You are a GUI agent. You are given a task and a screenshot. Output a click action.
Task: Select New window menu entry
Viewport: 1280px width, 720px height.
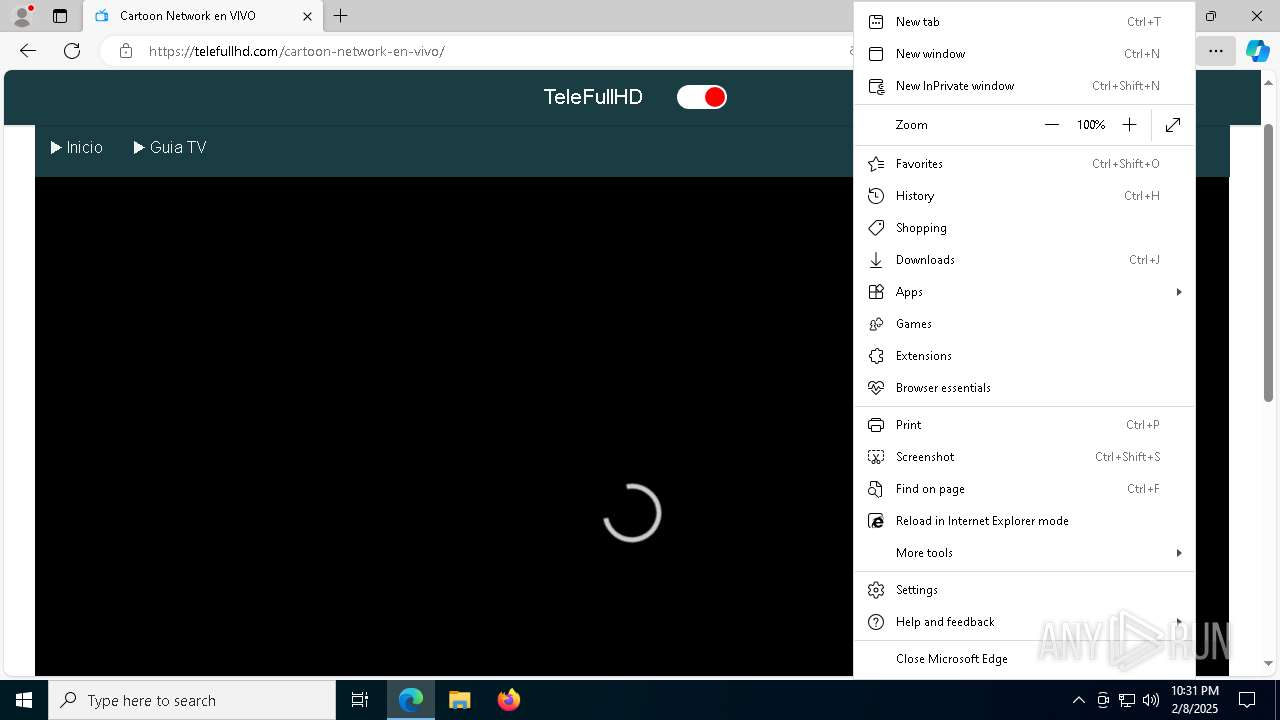(1024, 54)
